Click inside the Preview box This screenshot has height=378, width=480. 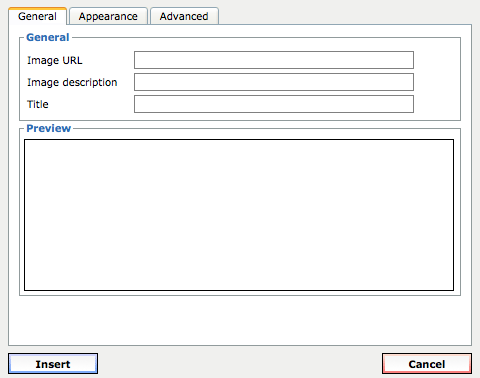pyautogui.click(x=239, y=215)
